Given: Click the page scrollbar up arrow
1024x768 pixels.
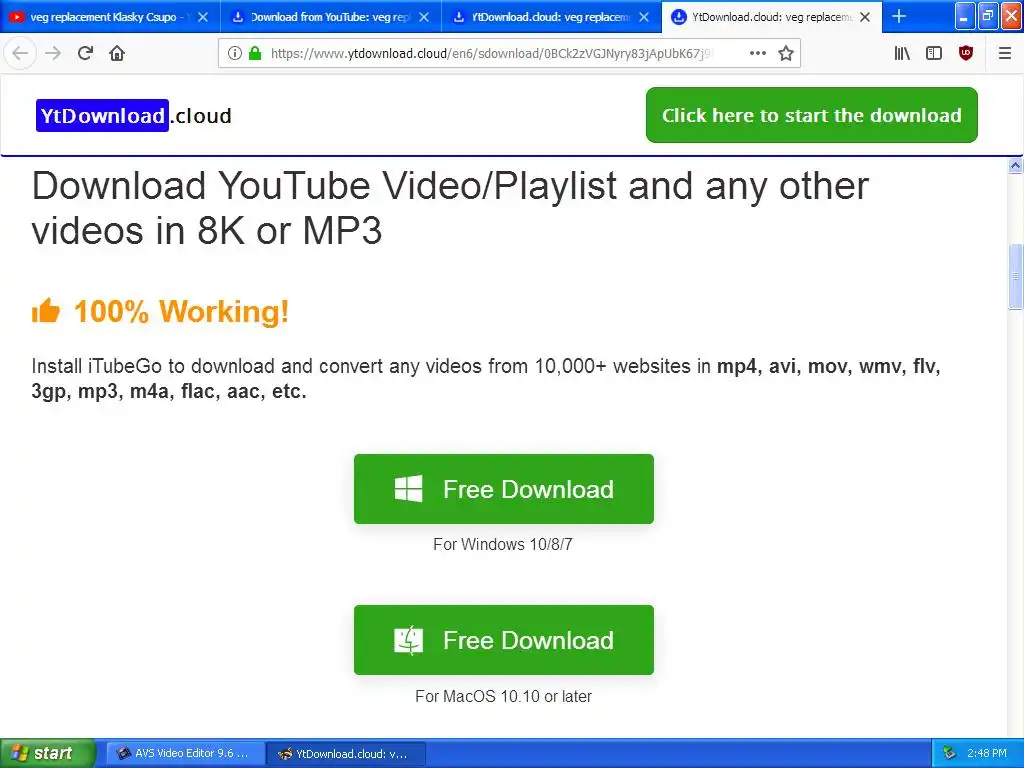Looking at the screenshot, I should point(1016,166).
